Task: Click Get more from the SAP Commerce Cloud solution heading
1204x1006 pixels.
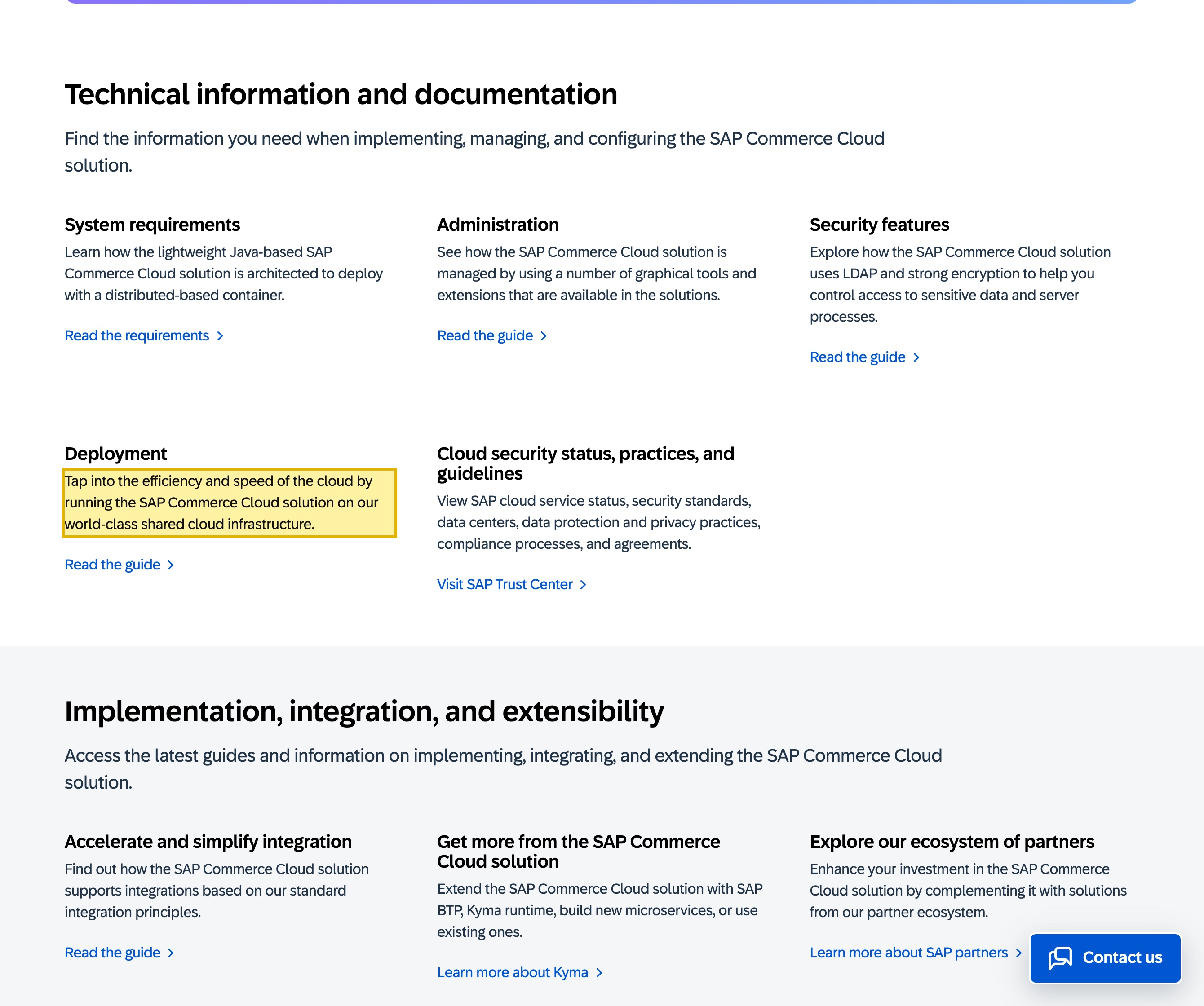Action: 578,851
